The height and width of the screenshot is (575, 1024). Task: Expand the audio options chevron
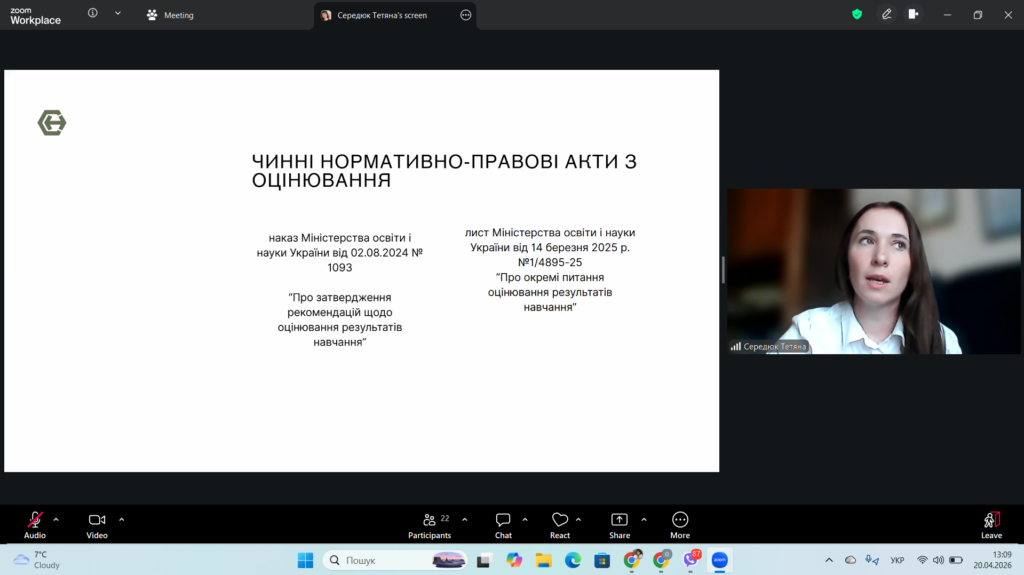coord(56,519)
